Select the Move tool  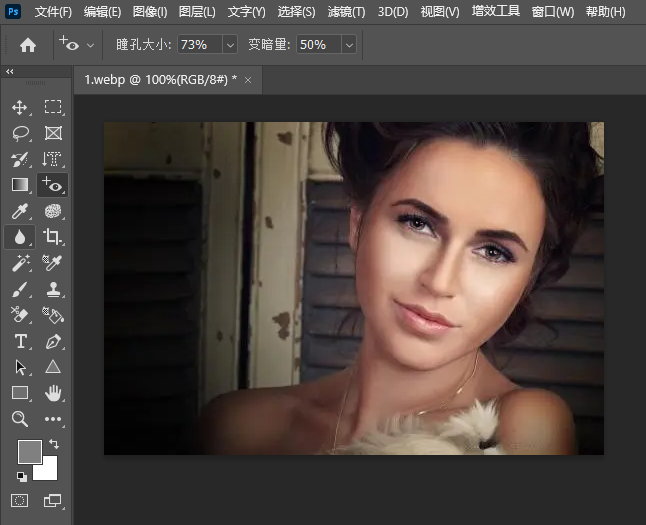point(20,107)
